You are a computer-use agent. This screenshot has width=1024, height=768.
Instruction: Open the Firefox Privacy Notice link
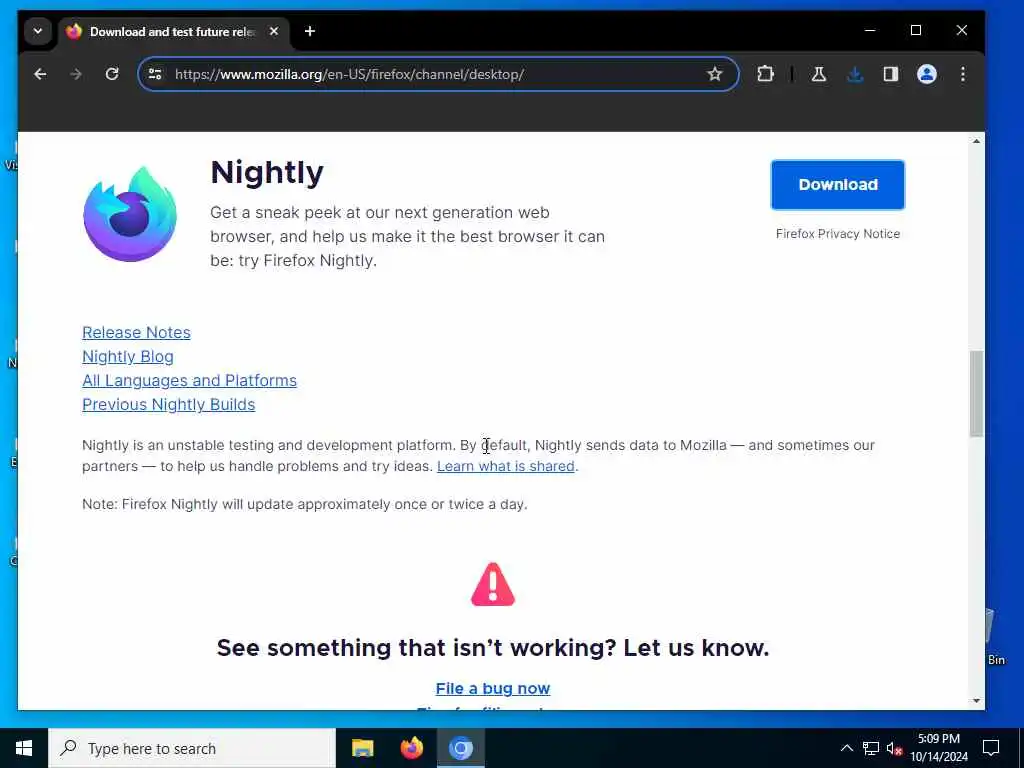[837, 234]
